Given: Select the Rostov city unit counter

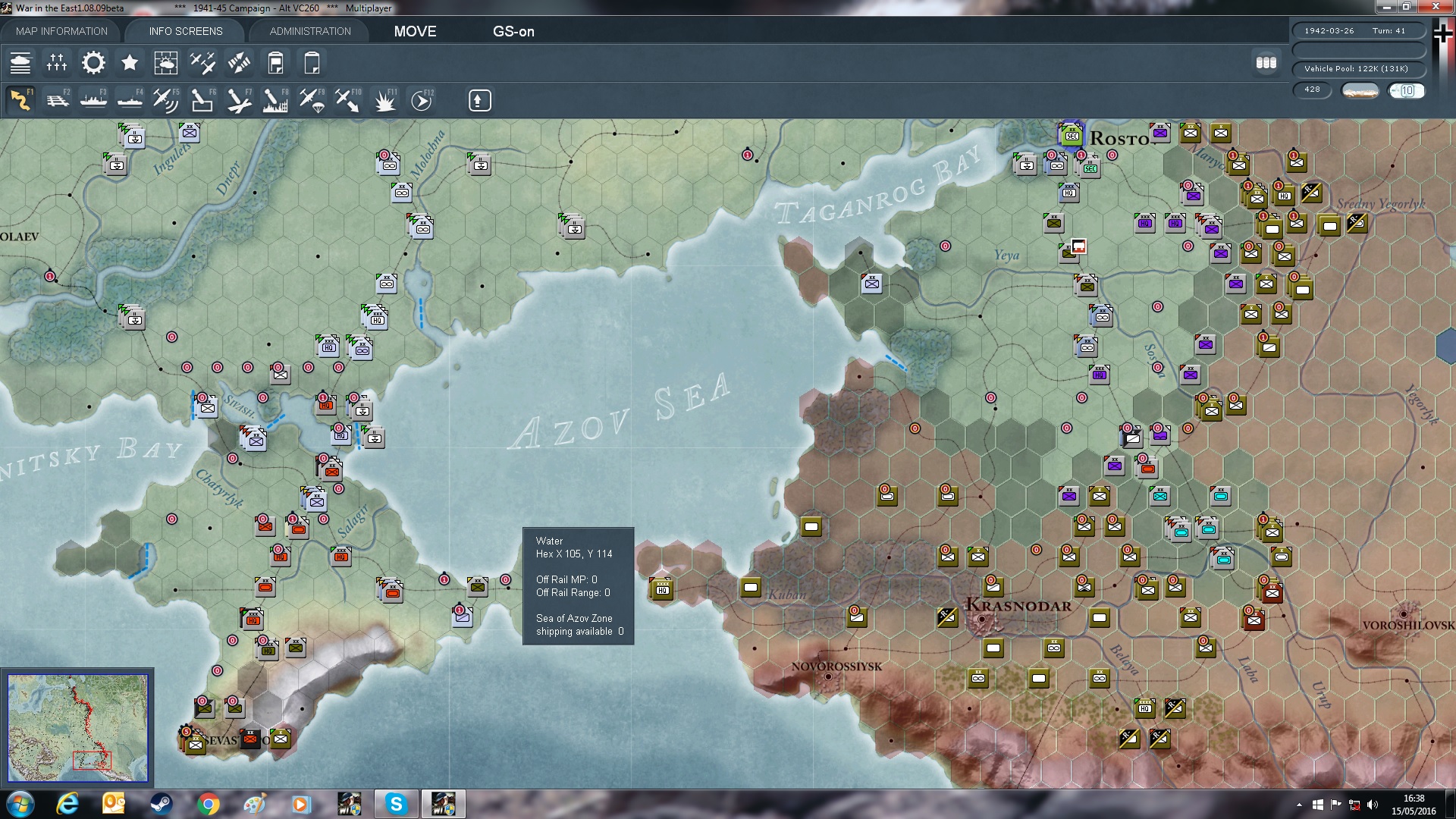Looking at the screenshot, I should click(x=1071, y=136).
